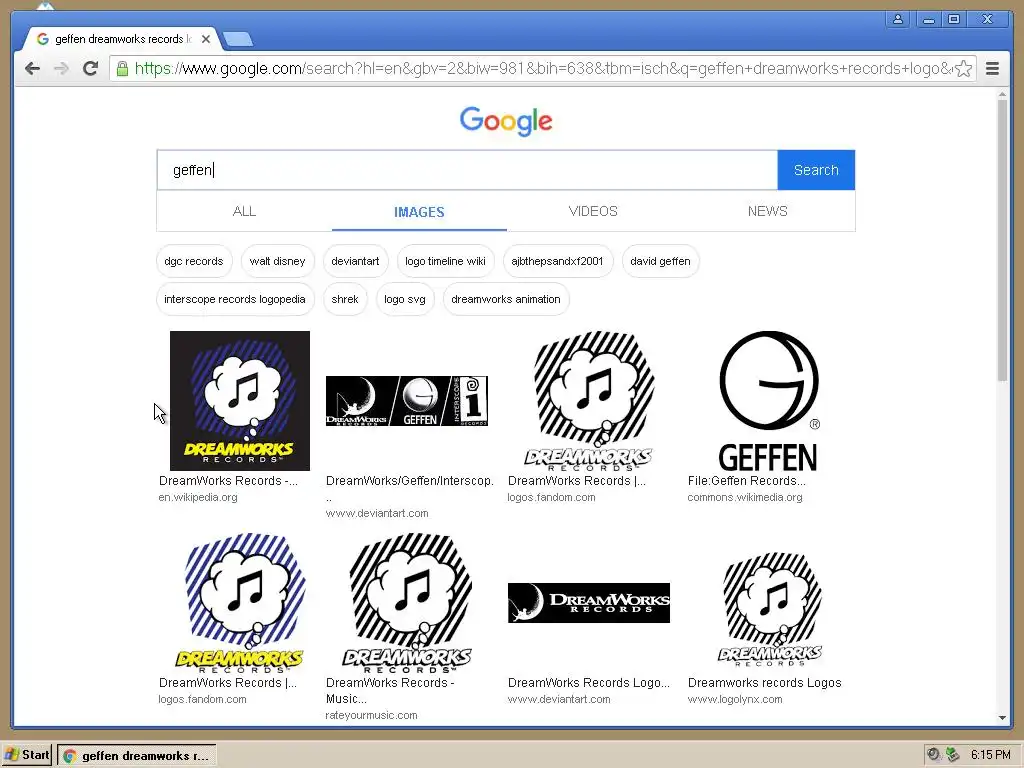The image size is (1024, 768).
Task: Click the en.wikipedia.org source link
Action: click(198, 498)
